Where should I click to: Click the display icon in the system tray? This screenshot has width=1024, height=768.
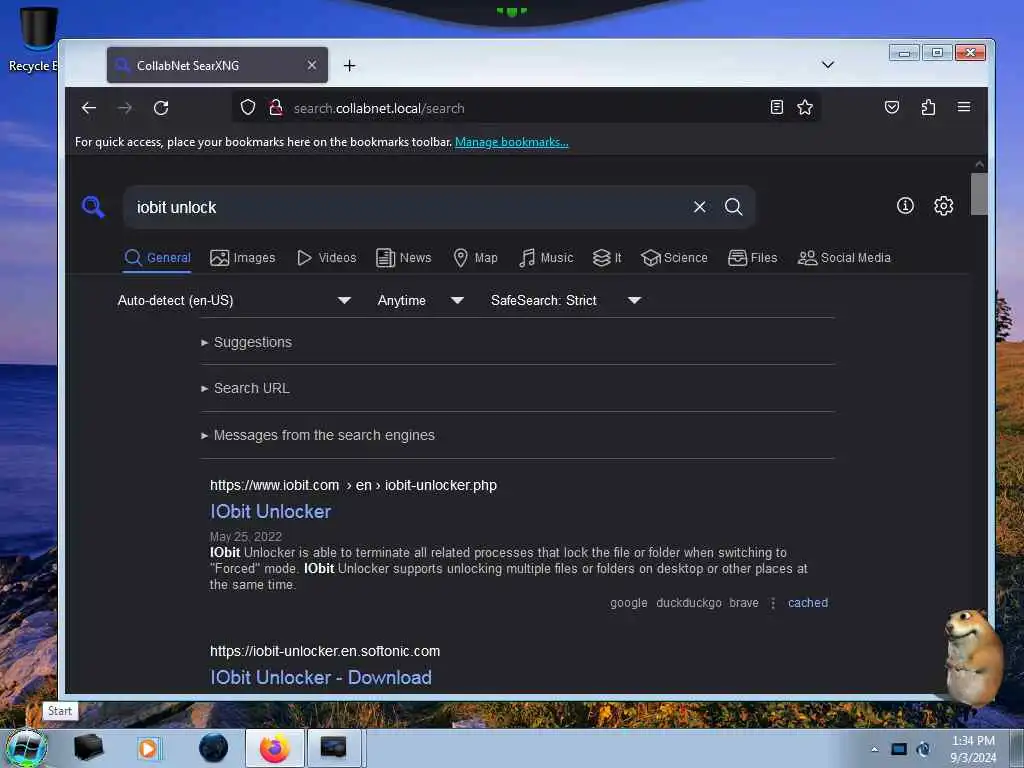coord(899,749)
